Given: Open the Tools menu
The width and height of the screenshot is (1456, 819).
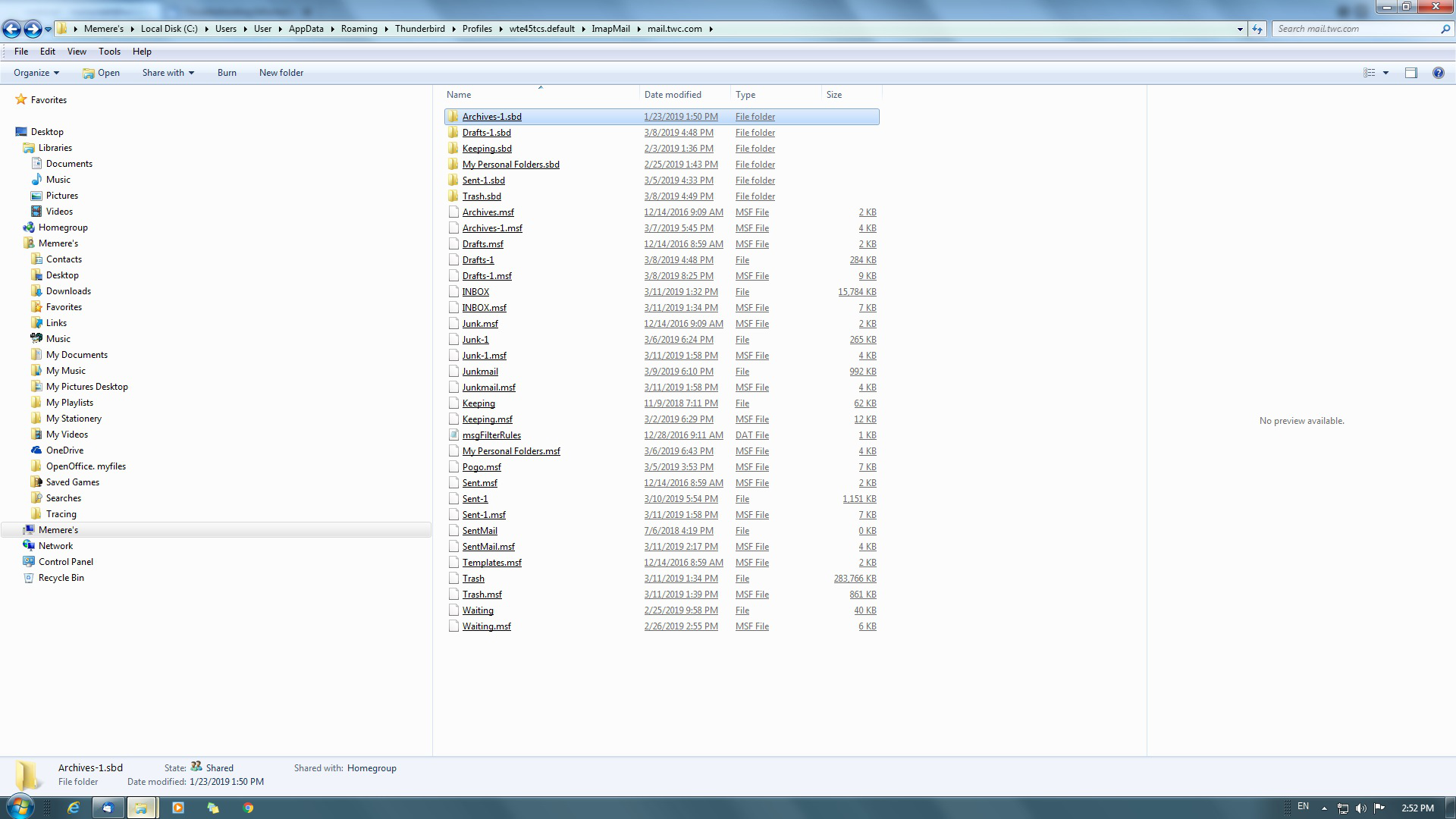Looking at the screenshot, I should [x=109, y=52].
